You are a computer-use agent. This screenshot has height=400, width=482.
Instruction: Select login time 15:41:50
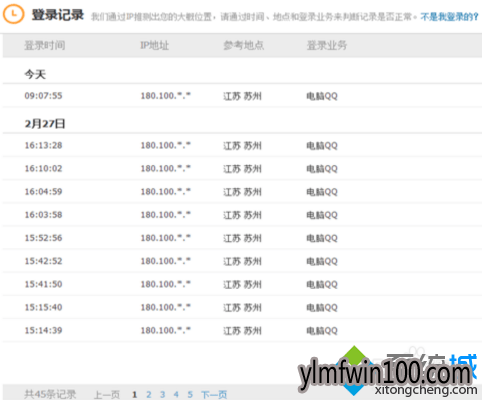pyautogui.click(x=43, y=284)
